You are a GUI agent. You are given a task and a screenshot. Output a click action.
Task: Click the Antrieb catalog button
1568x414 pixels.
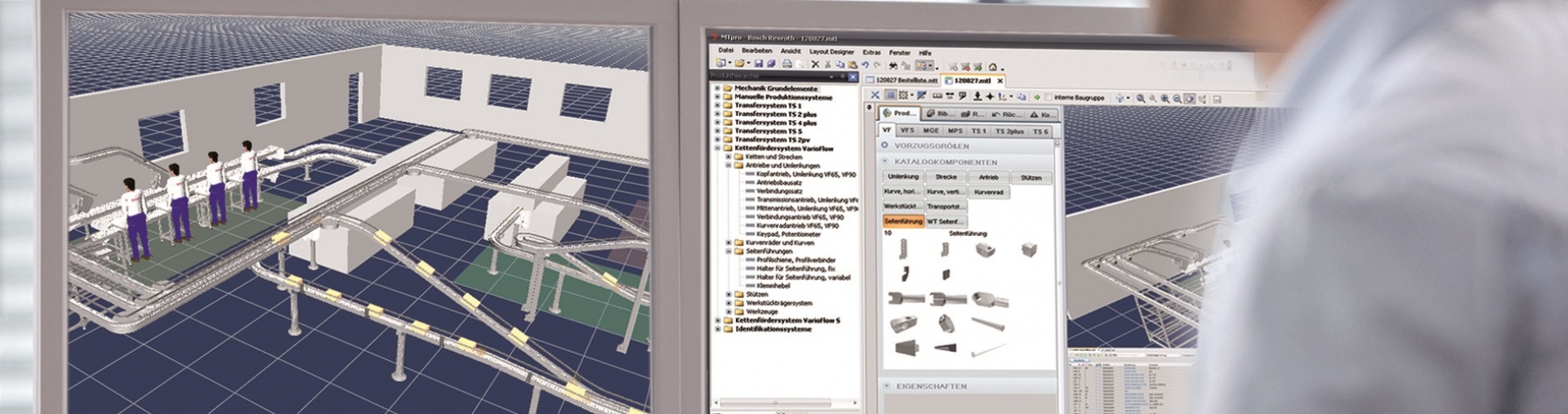[x=988, y=177]
